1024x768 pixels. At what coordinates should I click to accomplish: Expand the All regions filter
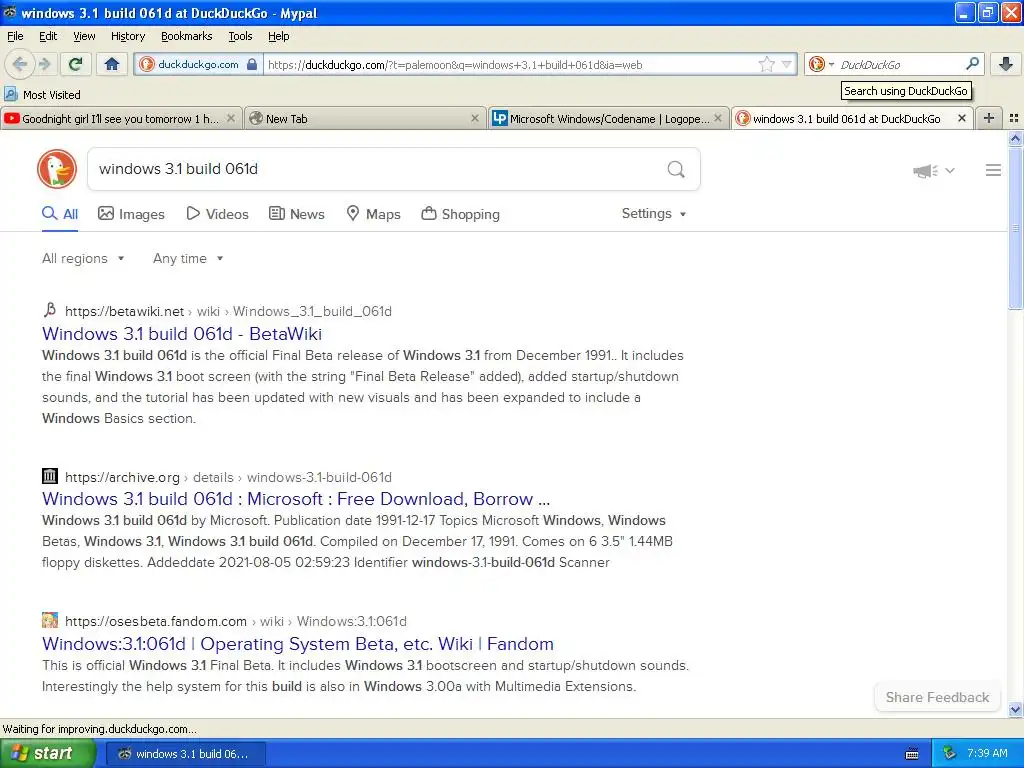click(83, 258)
